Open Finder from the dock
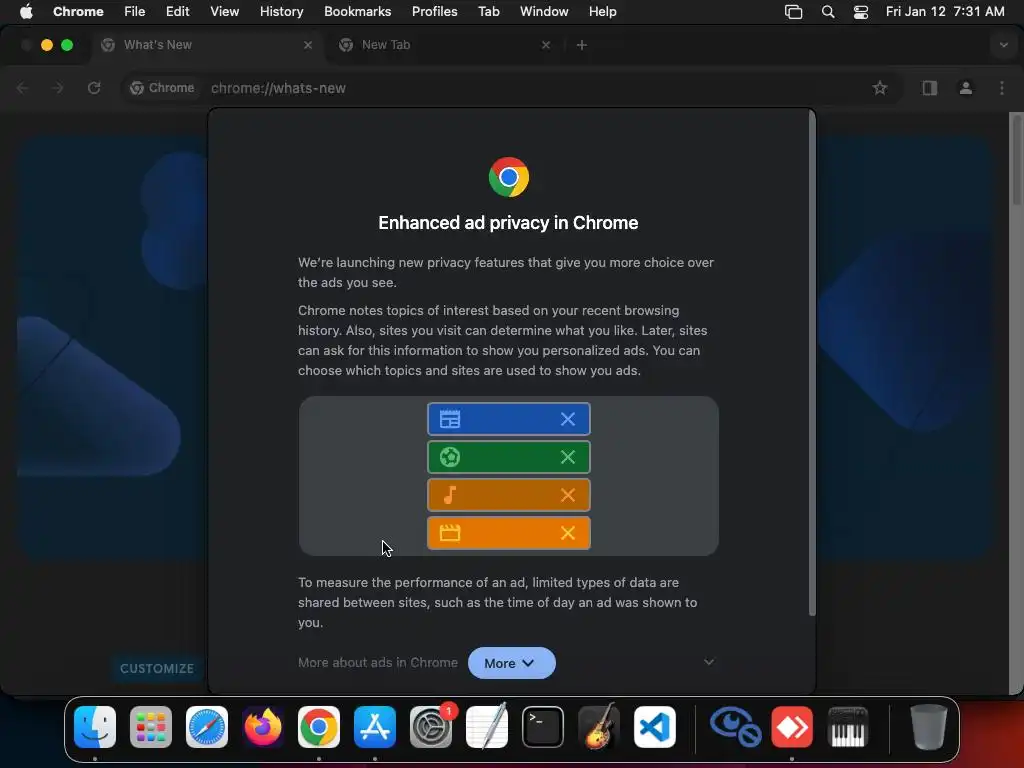1024x768 pixels. click(95, 727)
